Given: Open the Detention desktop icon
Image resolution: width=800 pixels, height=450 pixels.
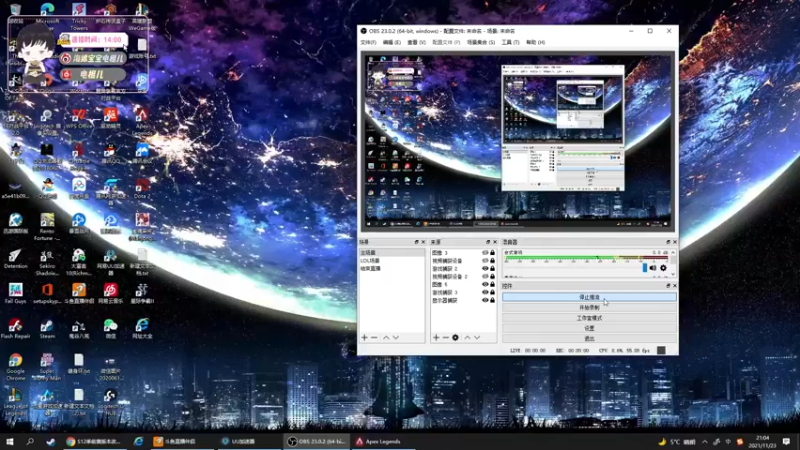Looking at the screenshot, I should pyautogui.click(x=15, y=259).
